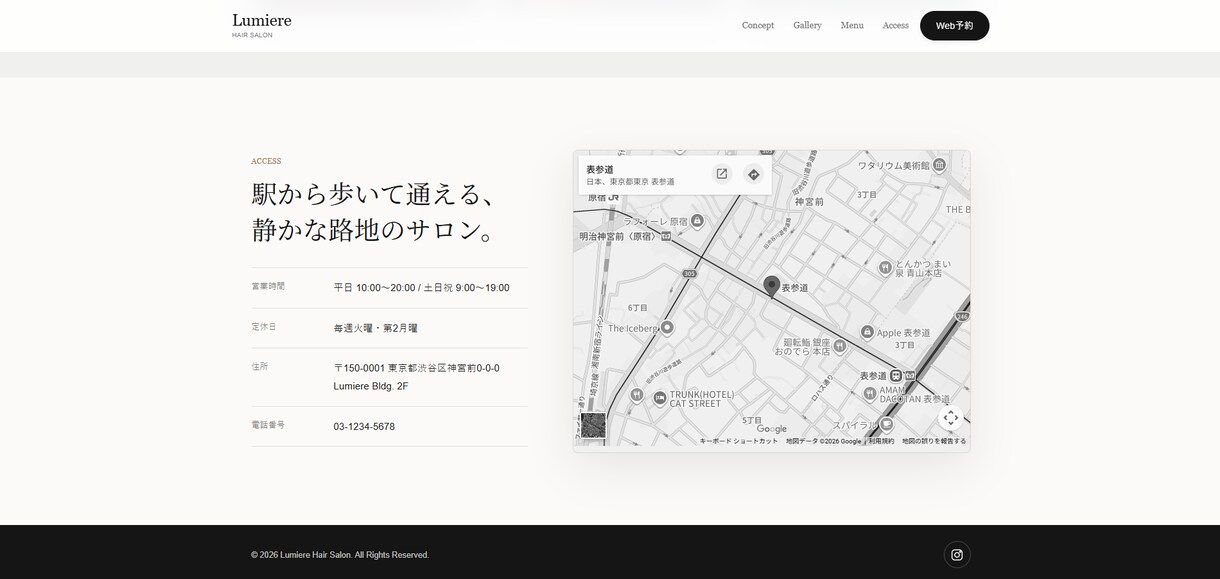Click the 住所 row label
The width and height of the screenshot is (1220, 579).
[260, 367]
